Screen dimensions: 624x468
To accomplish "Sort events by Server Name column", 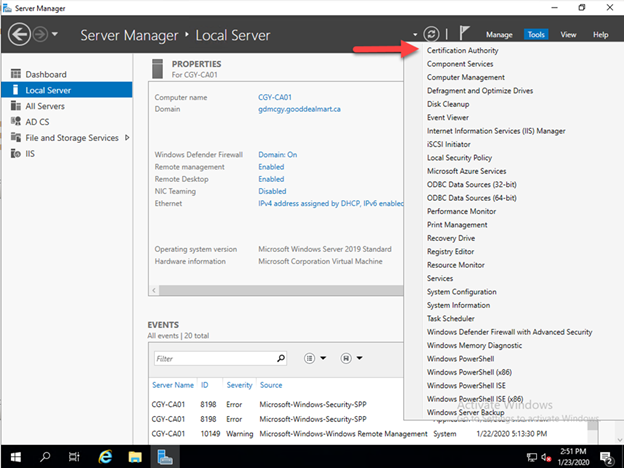I will pyautogui.click(x=173, y=385).
